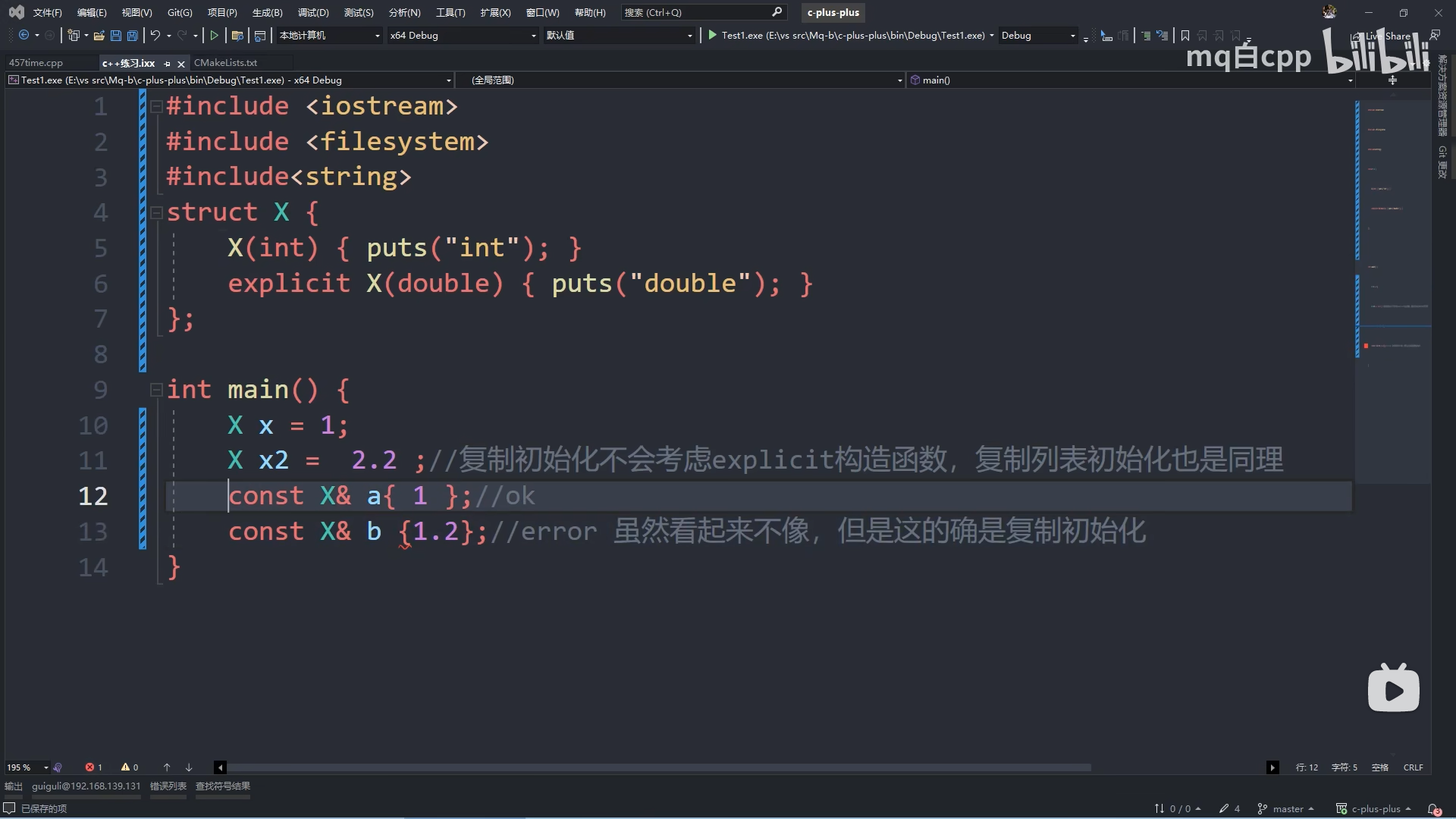Open the 调试(D) menu

pyautogui.click(x=312, y=13)
